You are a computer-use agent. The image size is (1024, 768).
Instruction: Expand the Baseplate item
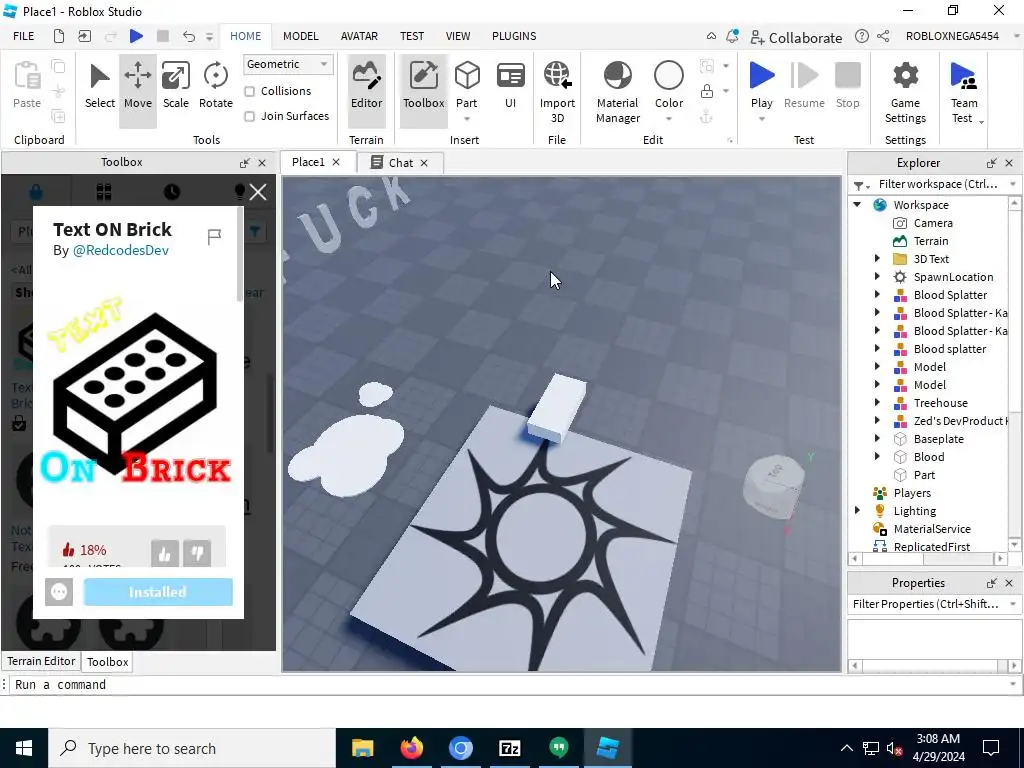(877, 439)
